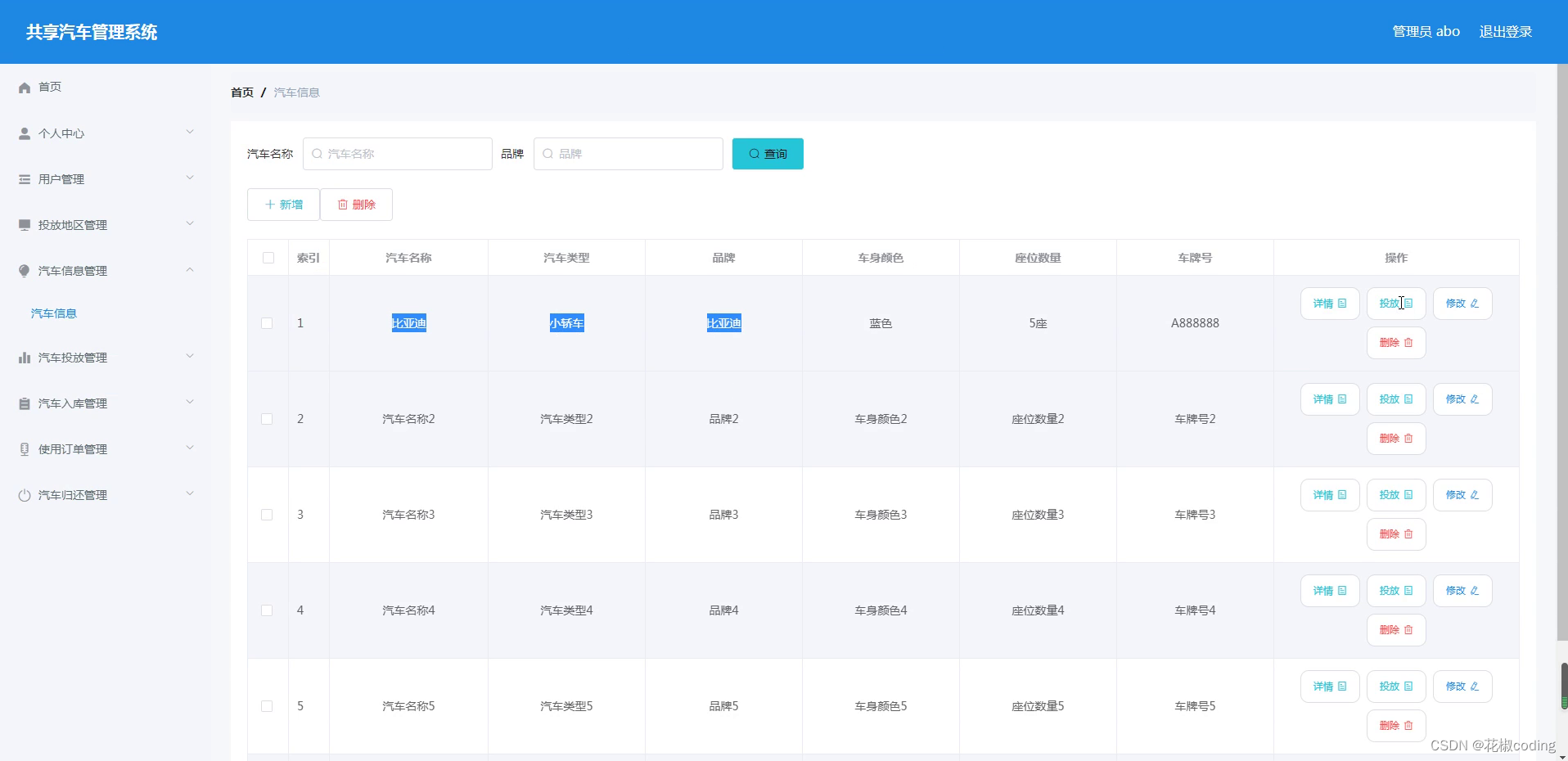Click the plus icon on the 新增 button
Viewport: 1568px width, 761px height.
pyautogui.click(x=270, y=205)
